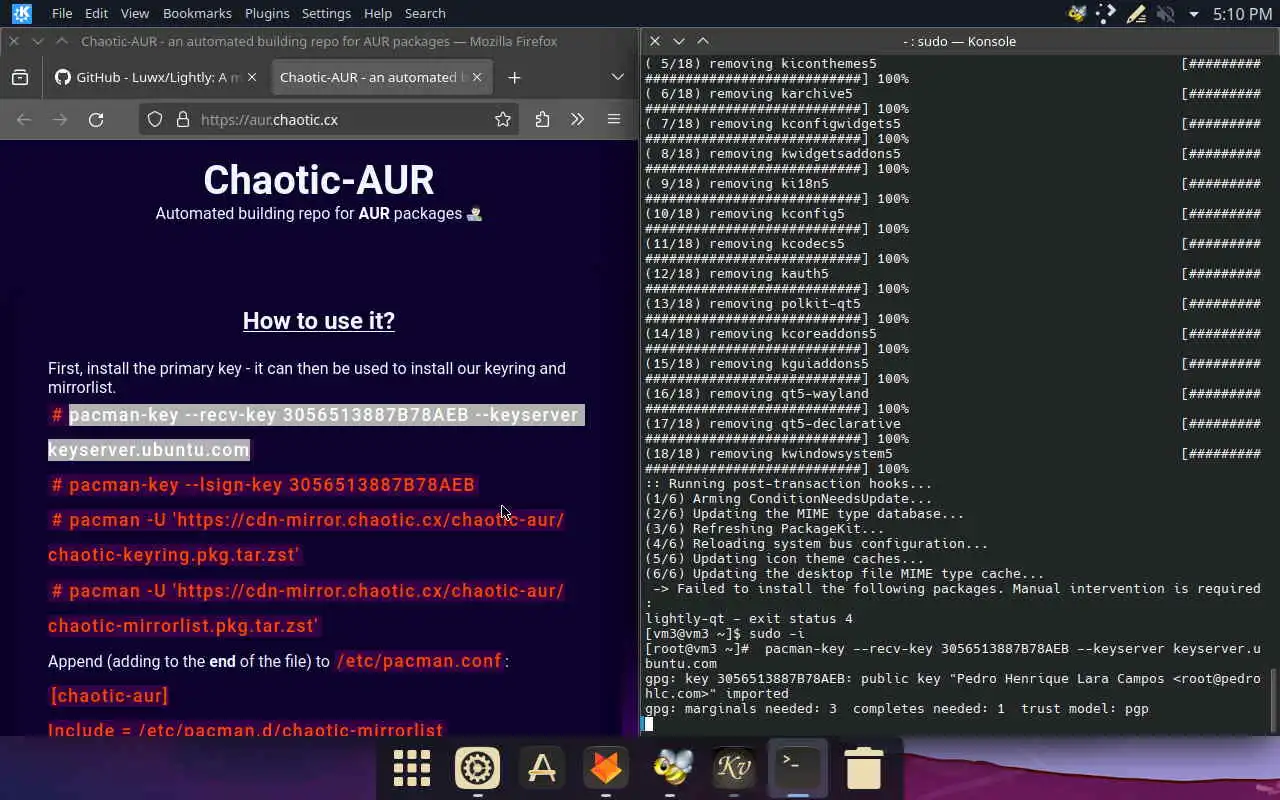This screenshot has width=1280, height=800.
Task: Click Konsole window keep-above arrow button
Action: [703, 41]
